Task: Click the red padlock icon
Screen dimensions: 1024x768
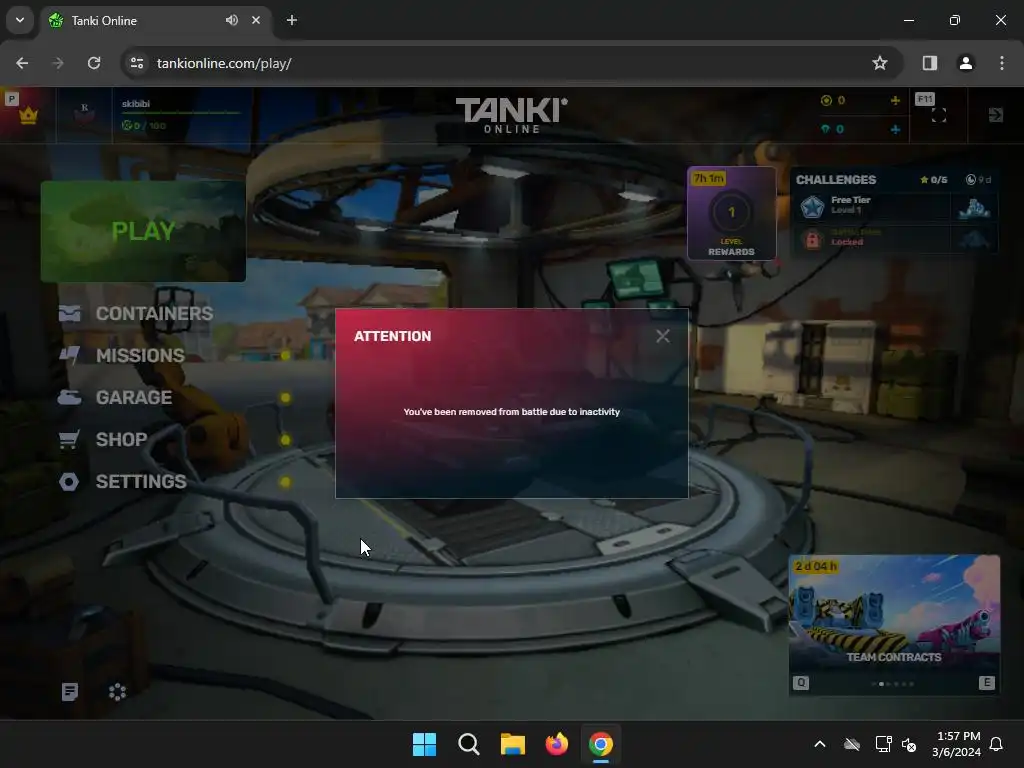Action: (812, 240)
